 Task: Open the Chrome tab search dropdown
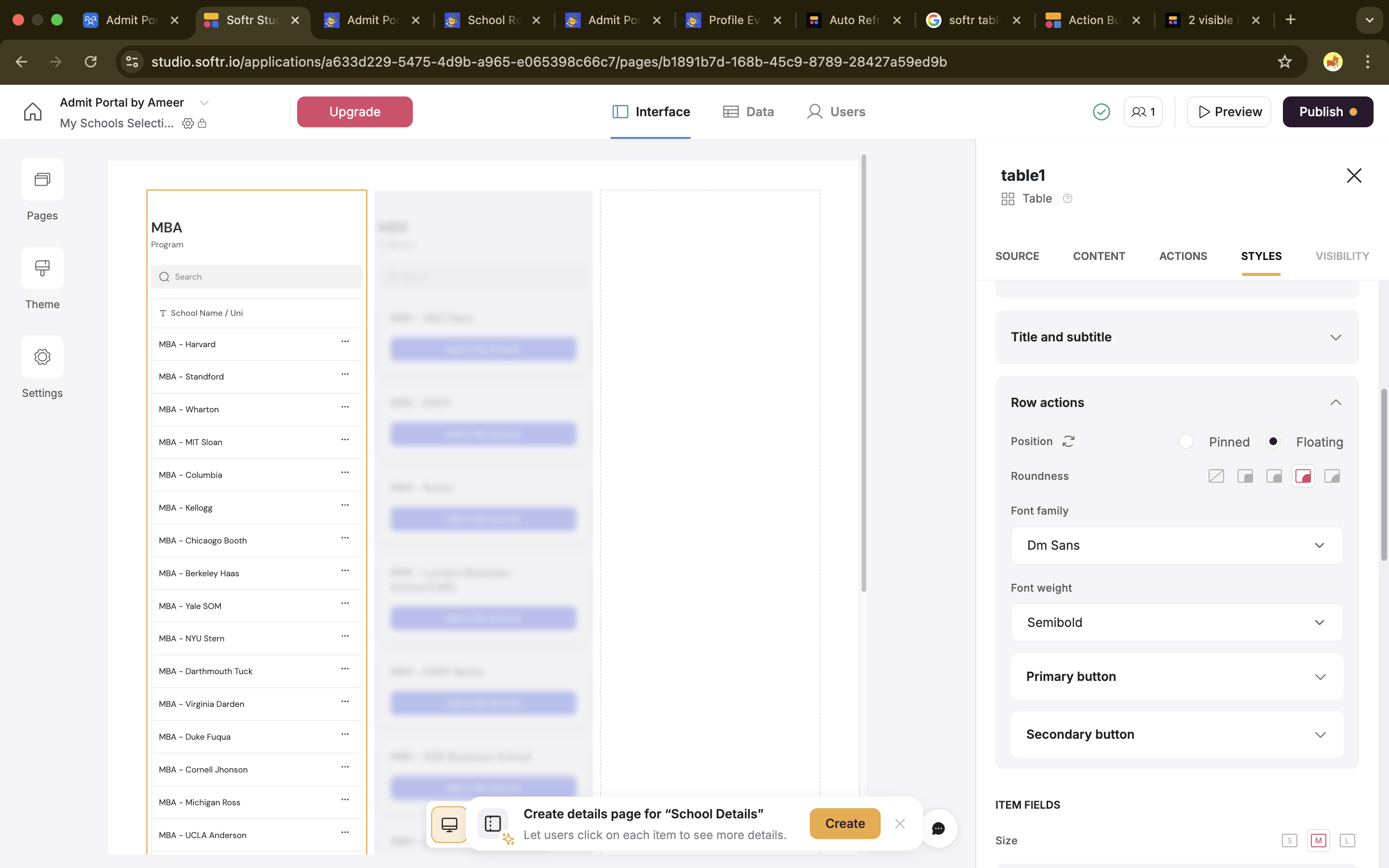point(1369,20)
